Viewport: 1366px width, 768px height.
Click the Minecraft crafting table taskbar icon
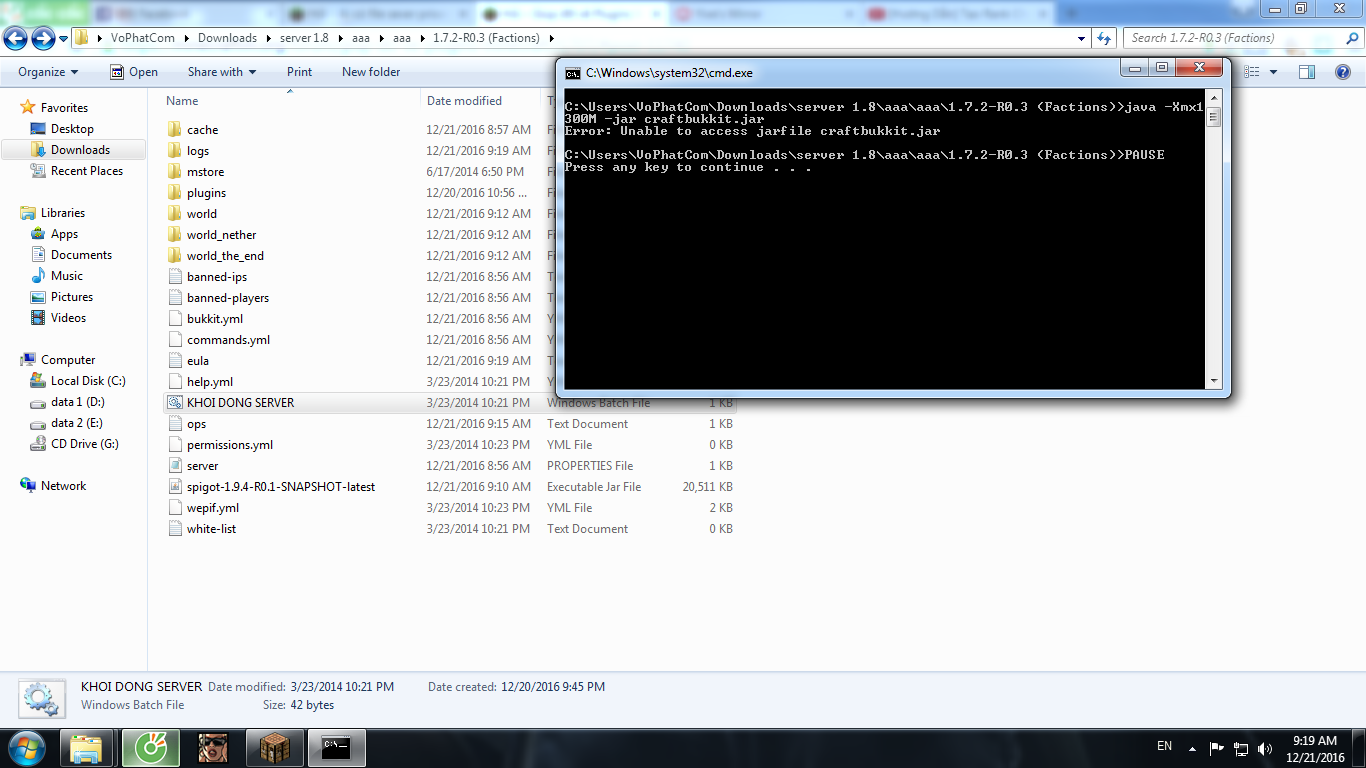point(274,747)
